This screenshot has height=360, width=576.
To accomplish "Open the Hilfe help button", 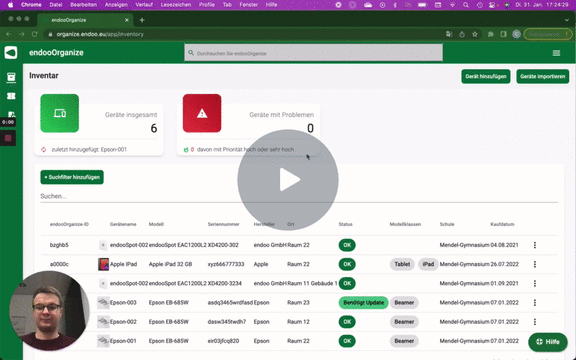I will click(x=548, y=342).
